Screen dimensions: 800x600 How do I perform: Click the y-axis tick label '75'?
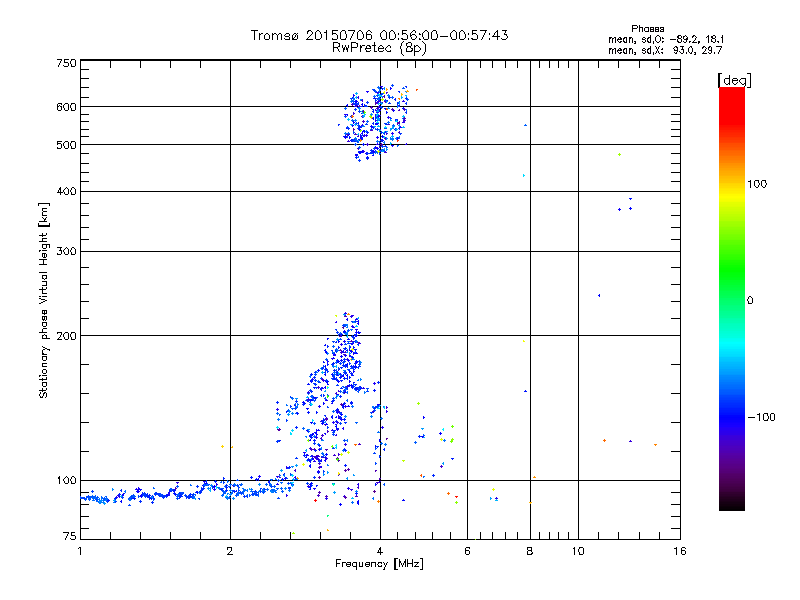pos(70,536)
